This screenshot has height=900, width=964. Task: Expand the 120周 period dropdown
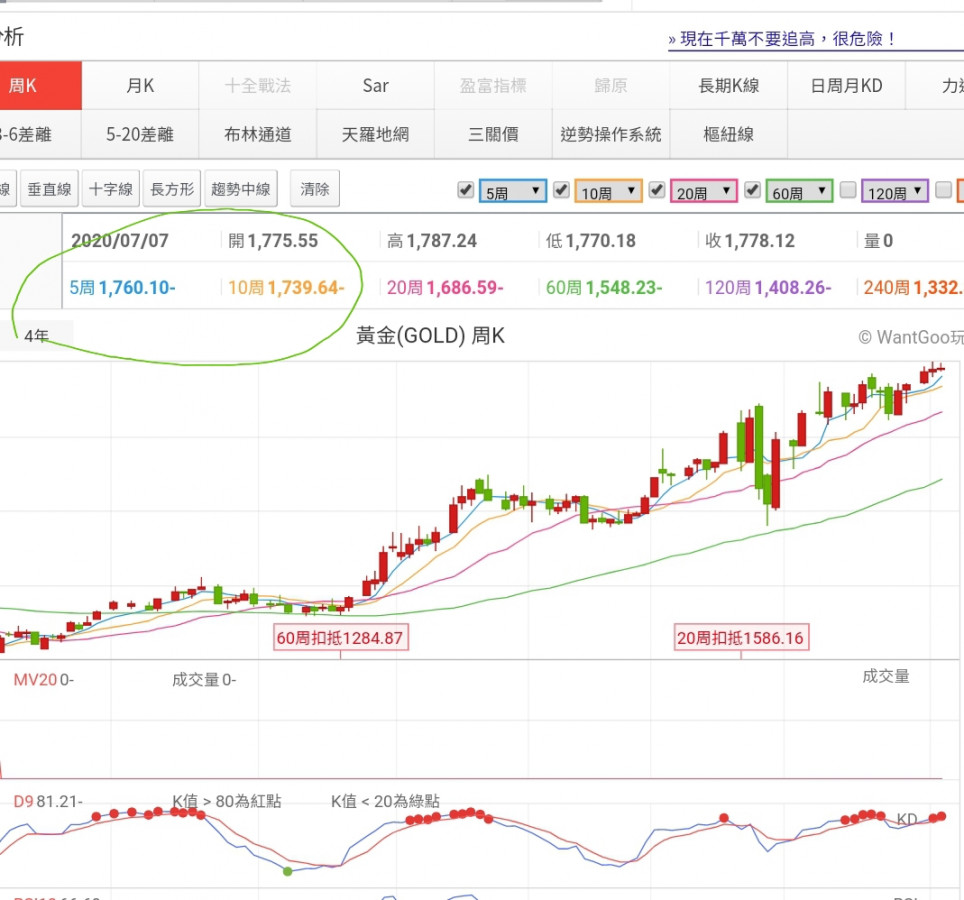(x=895, y=192)
